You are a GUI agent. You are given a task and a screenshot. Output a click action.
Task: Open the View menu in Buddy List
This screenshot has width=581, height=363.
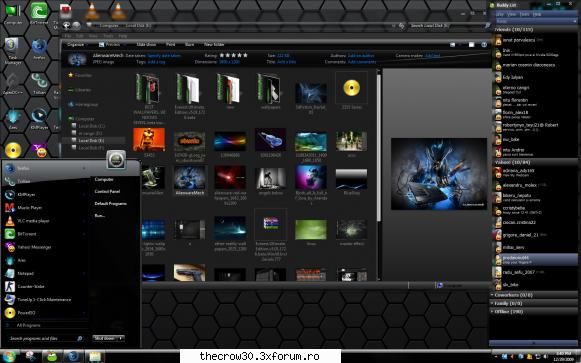512,14
